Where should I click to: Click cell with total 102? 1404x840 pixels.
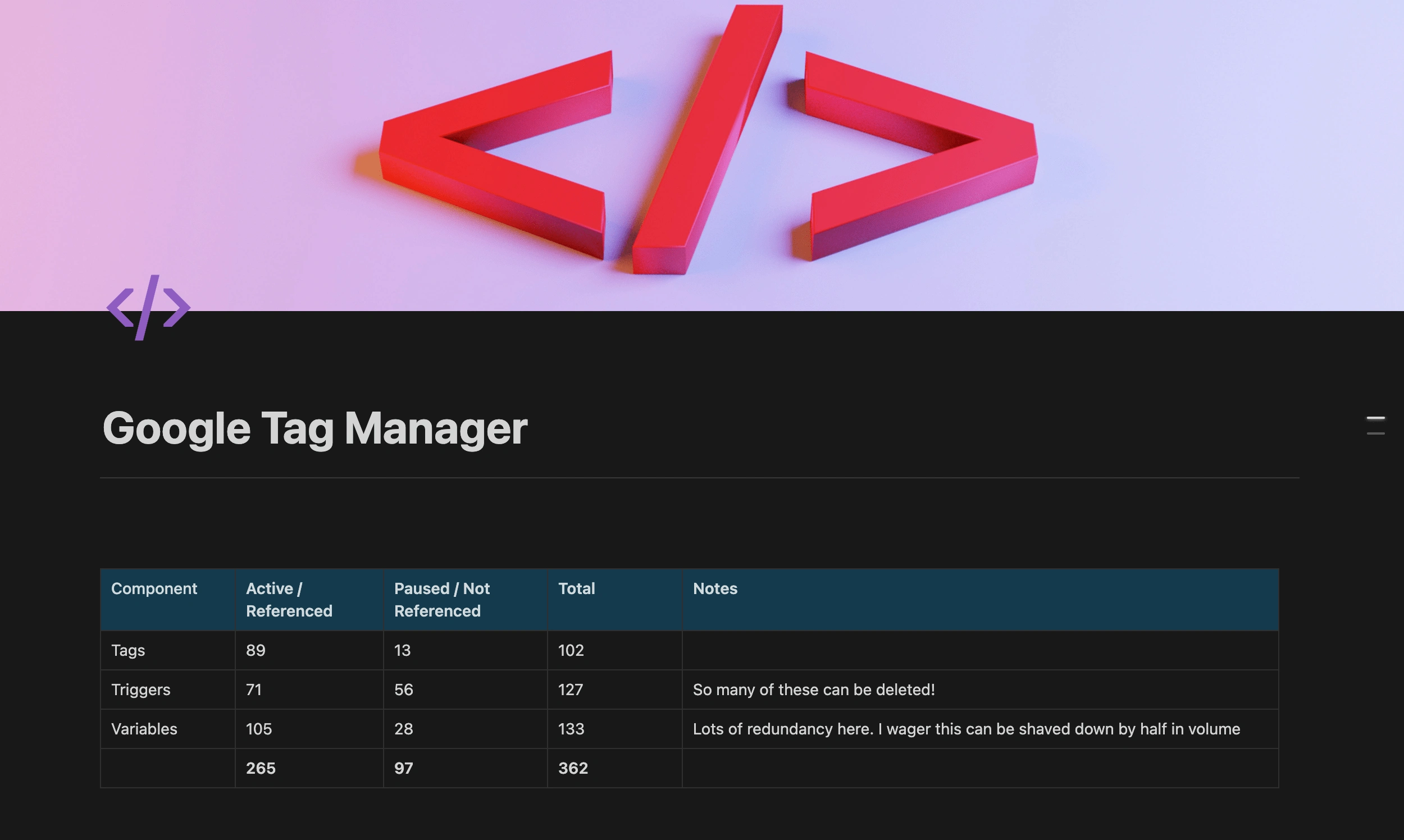pyautogui.click(x=615, y=650)
